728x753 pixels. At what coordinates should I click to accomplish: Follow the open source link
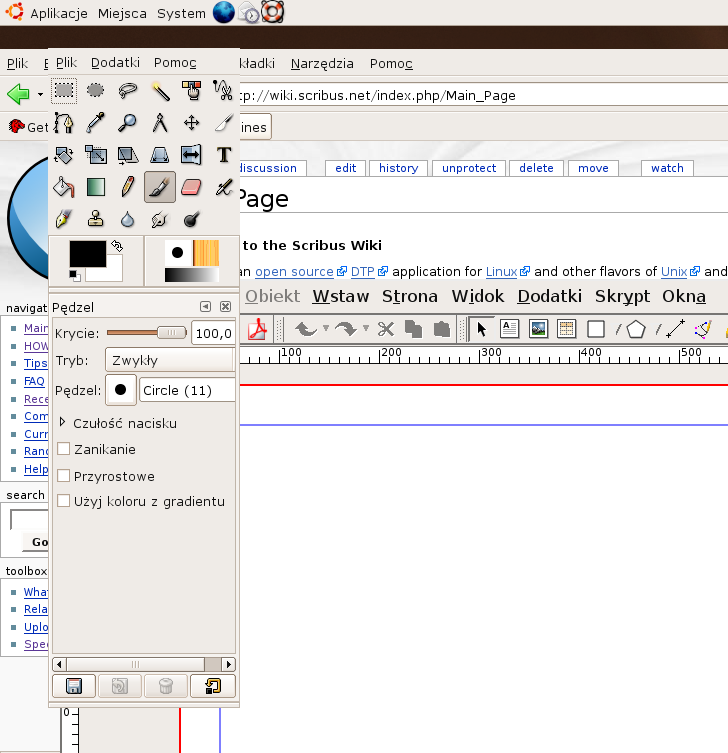[x=295, y=271]
